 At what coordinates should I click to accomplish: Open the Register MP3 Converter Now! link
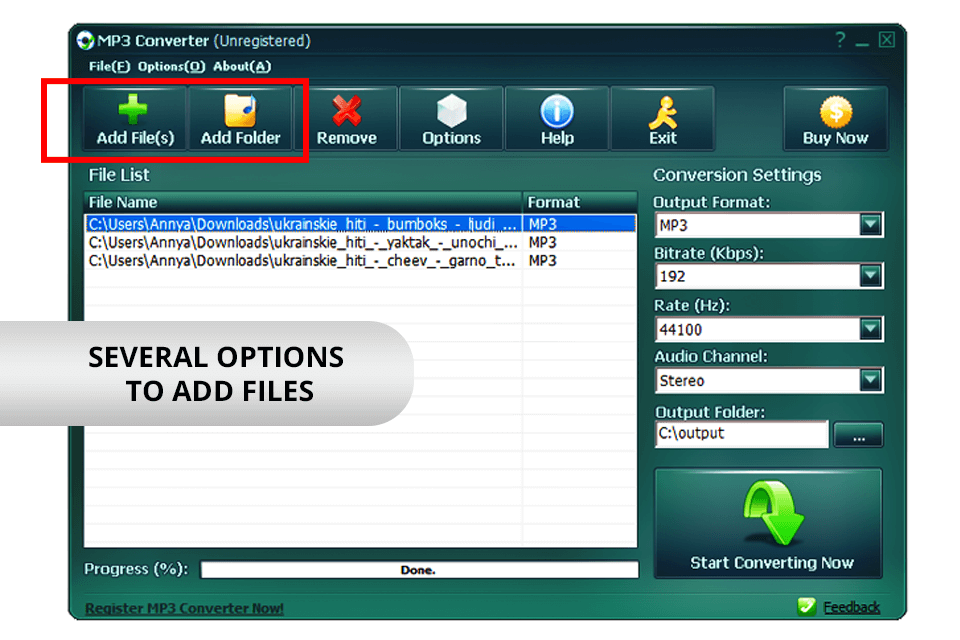point(184,608)
